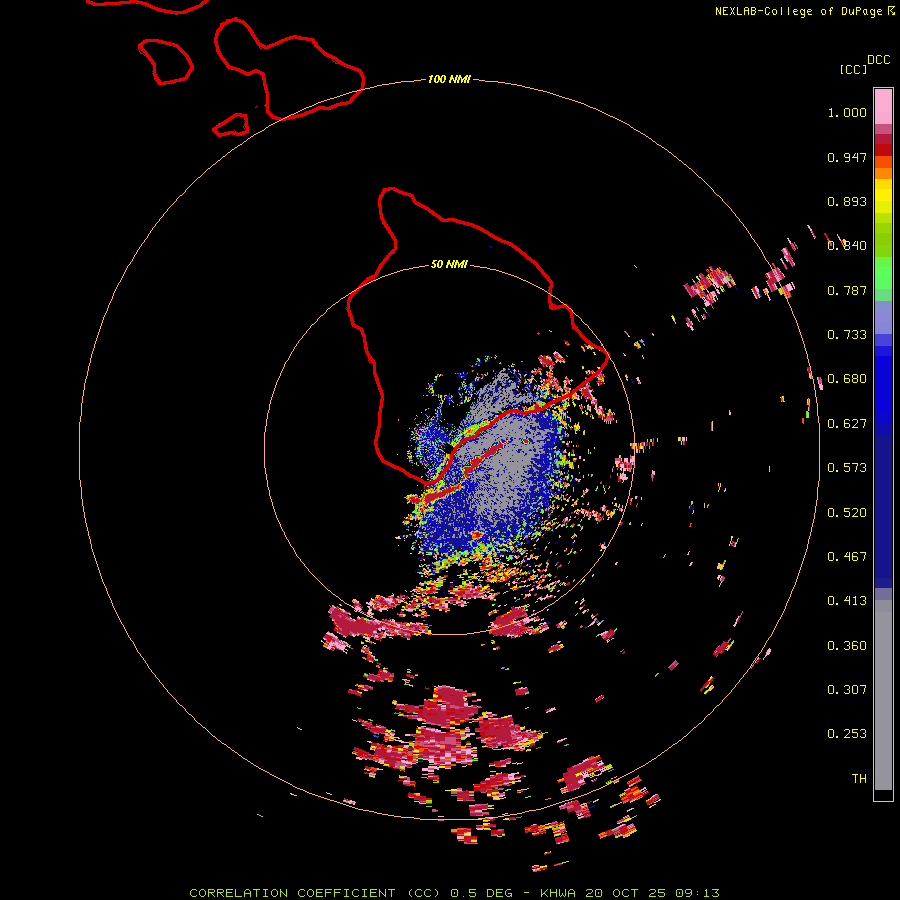Screen dimensions: 900x900
Task: Select the 0.520 scale value
Action: [847, 513]
